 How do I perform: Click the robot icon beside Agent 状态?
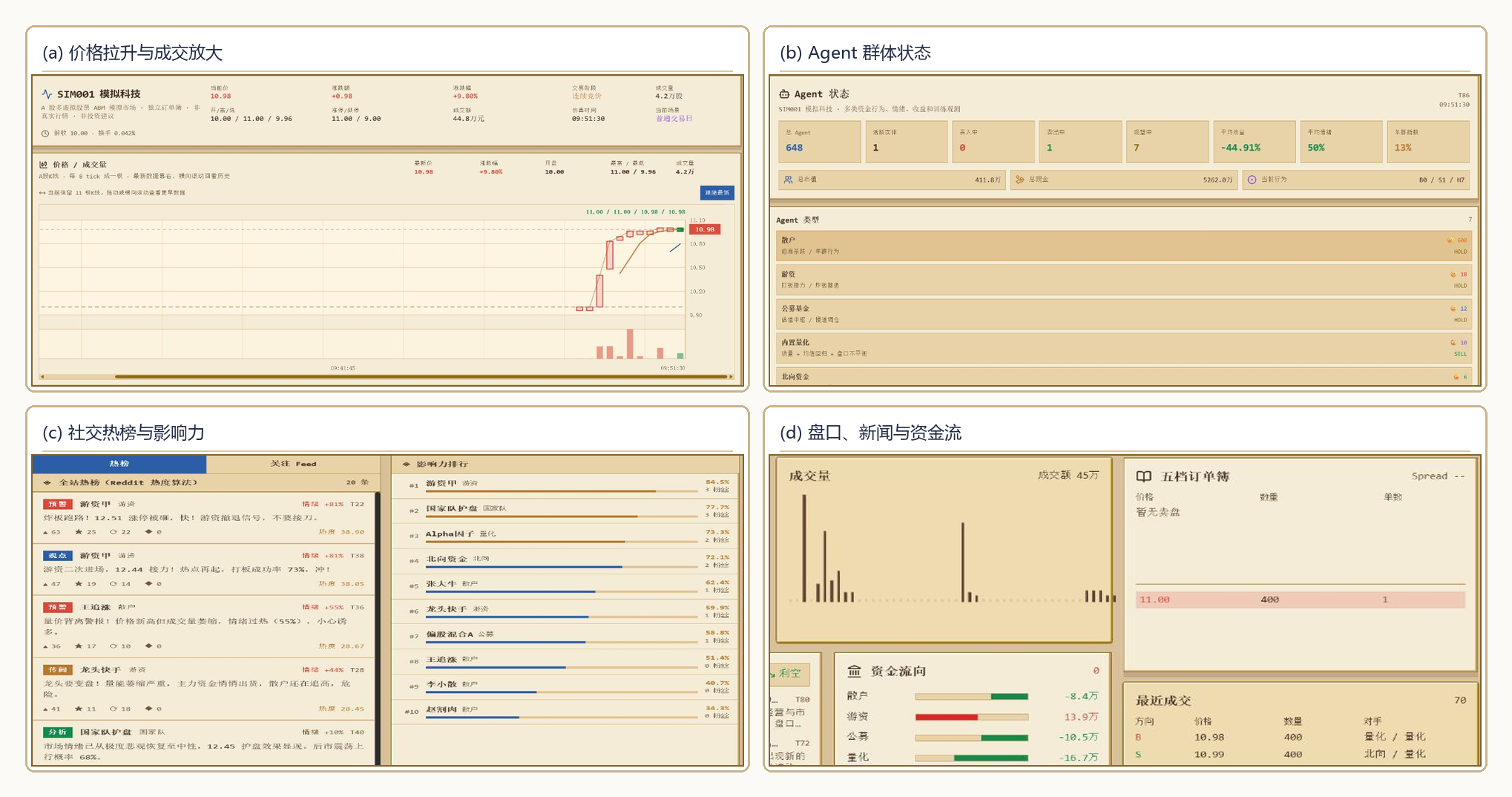click(x=784, y=94)
